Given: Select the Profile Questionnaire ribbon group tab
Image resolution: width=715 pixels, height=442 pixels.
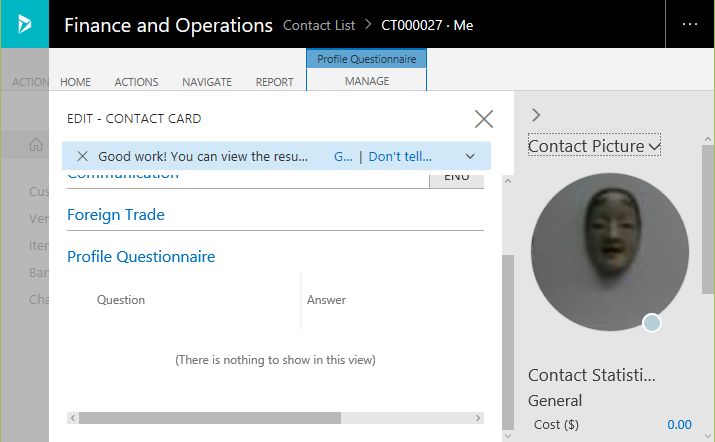Looking at the screenshot, I should click(367, 59).
